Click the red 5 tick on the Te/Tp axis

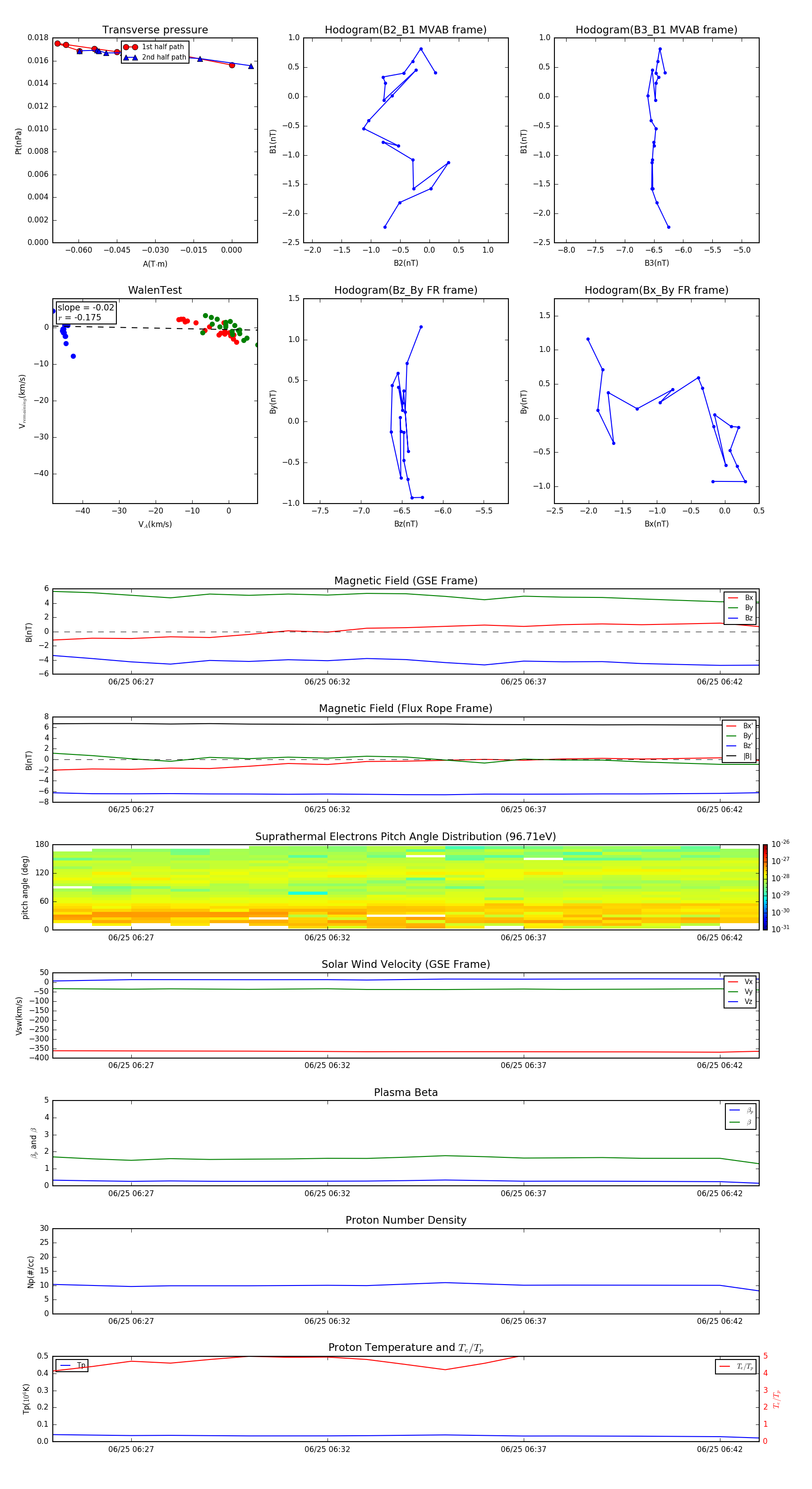pyautogui.click(x=765, y=1356)
